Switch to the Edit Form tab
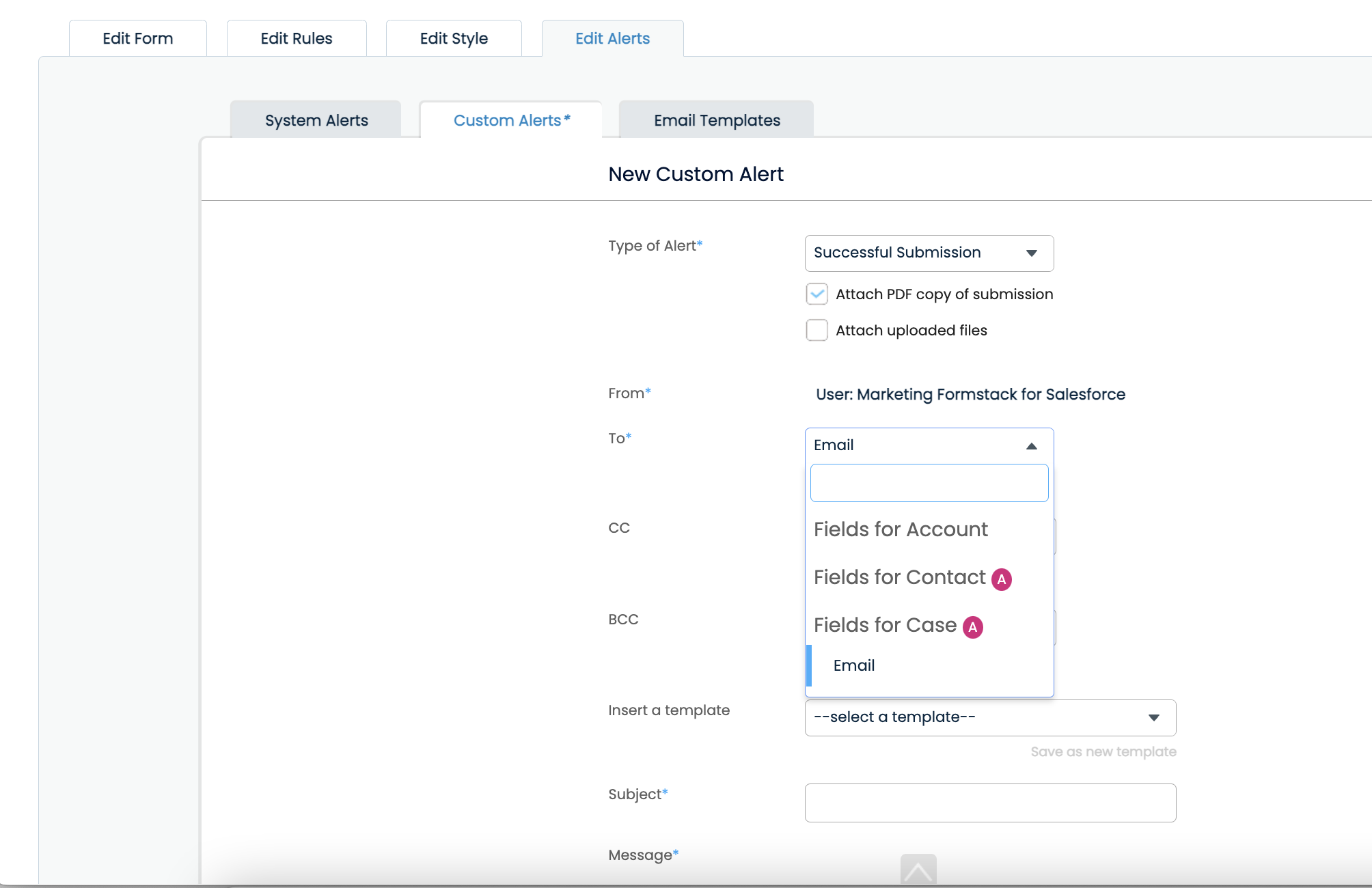This screenshot has width=1372, height=888. point(137,38)
